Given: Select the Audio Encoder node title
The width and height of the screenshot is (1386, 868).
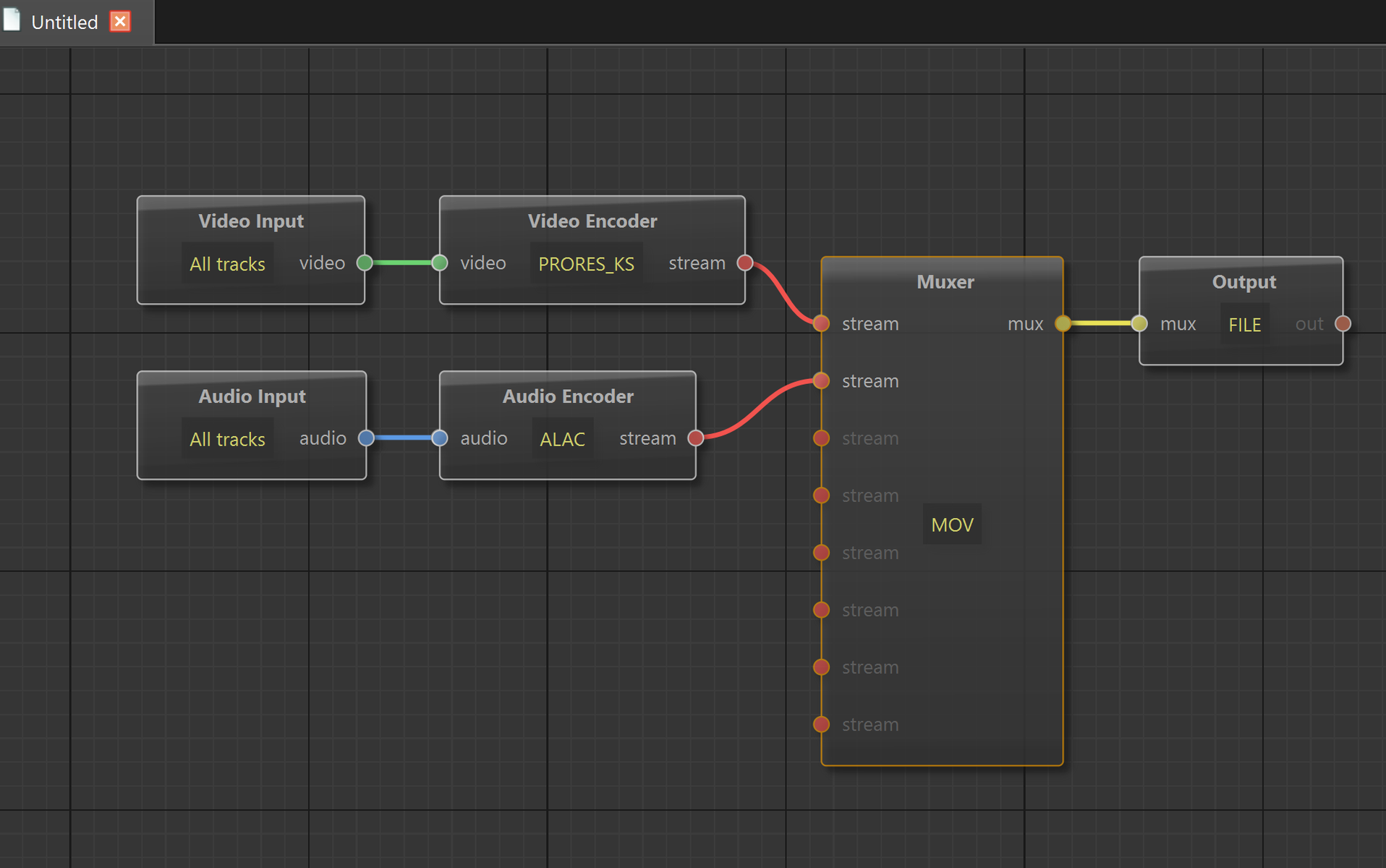Looking at the screenshot, I should tap(568, 396).
